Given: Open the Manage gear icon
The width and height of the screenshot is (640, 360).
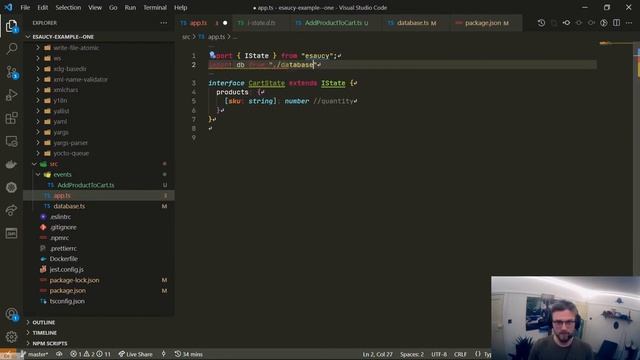Looking at the screenshot, I should pos(11,336).
